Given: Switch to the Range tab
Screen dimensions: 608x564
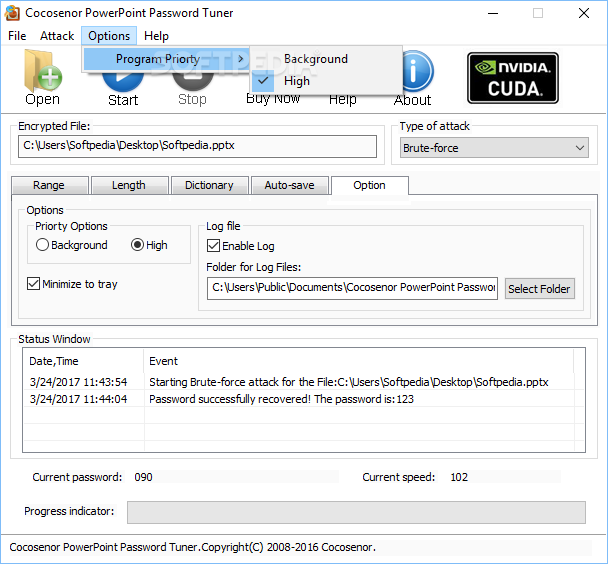Looking at the screenshot, I should (x=49, y=185).
